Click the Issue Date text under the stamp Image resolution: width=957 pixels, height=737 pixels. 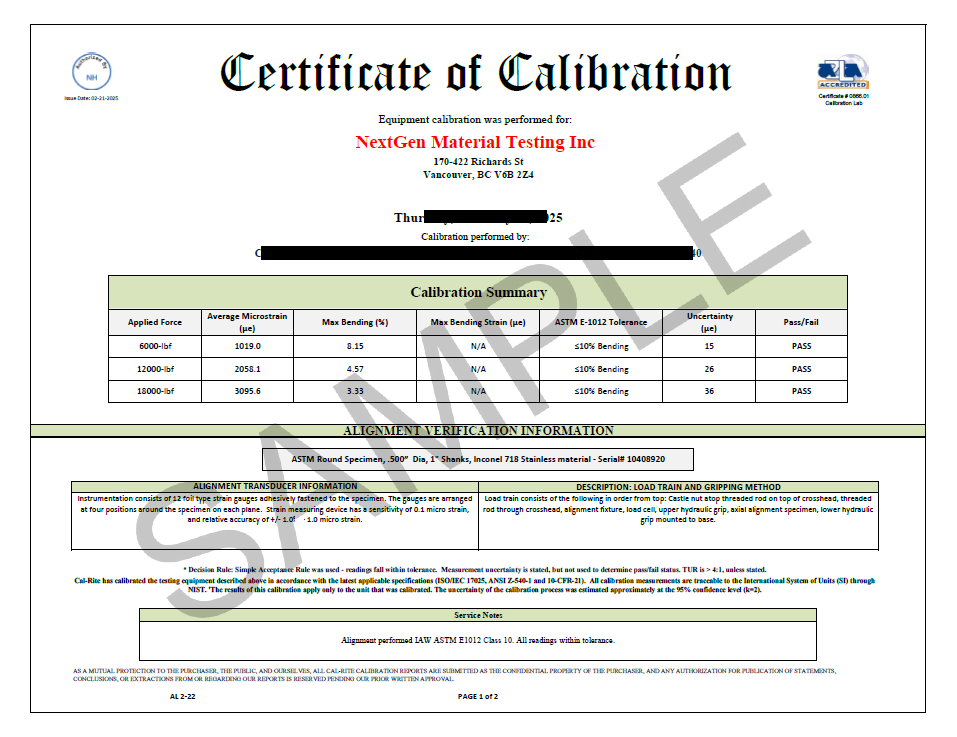click(92, 98)
